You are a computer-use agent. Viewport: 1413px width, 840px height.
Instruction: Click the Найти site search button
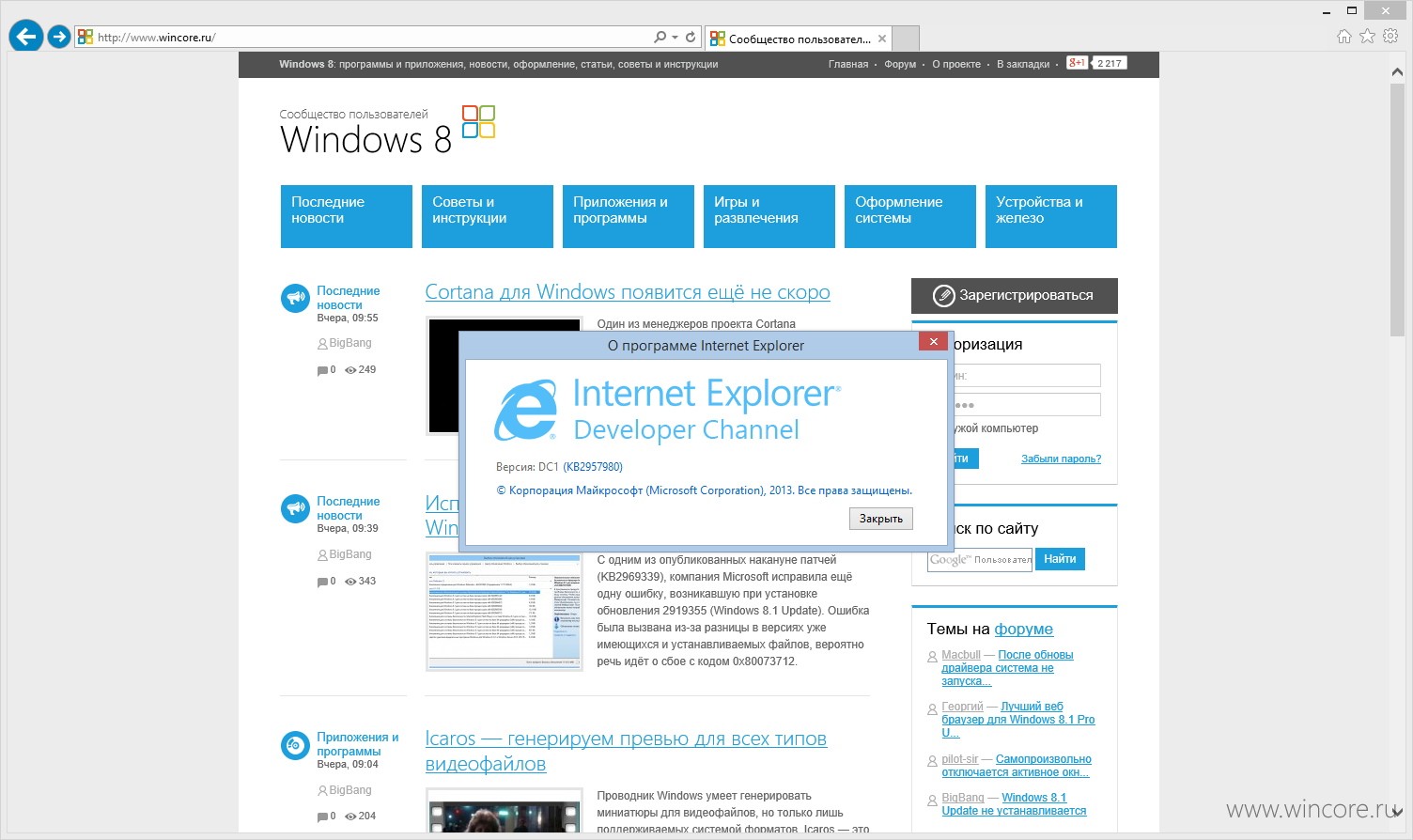[x=1060, y=559]
